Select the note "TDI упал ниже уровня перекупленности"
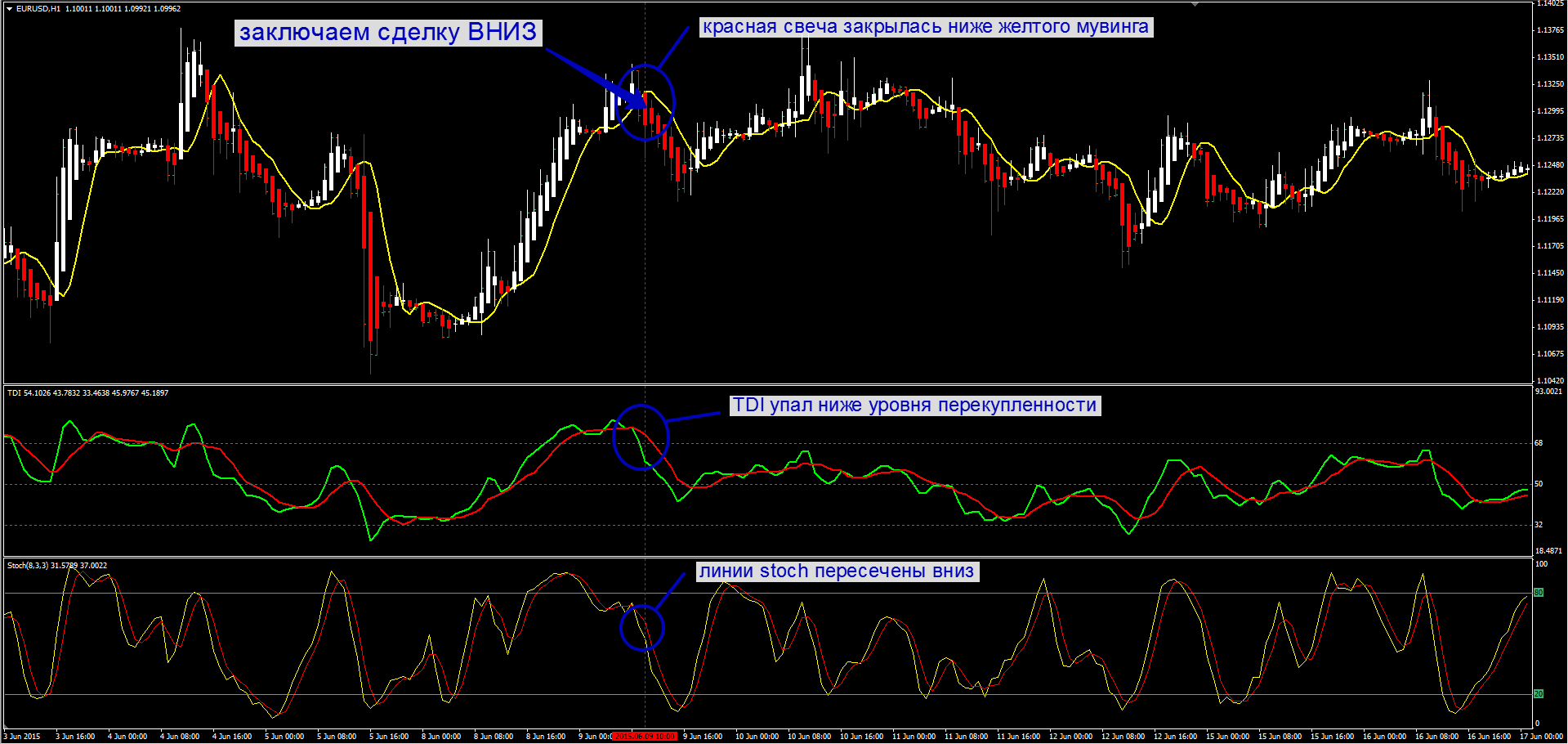Viewport: 1568px width, 744px height. click(916, 404)
